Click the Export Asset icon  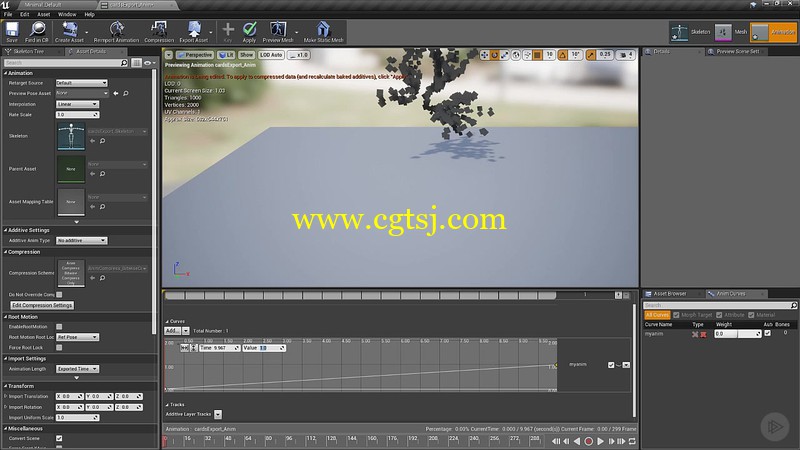pyautogui.click(x=194, y=32)
